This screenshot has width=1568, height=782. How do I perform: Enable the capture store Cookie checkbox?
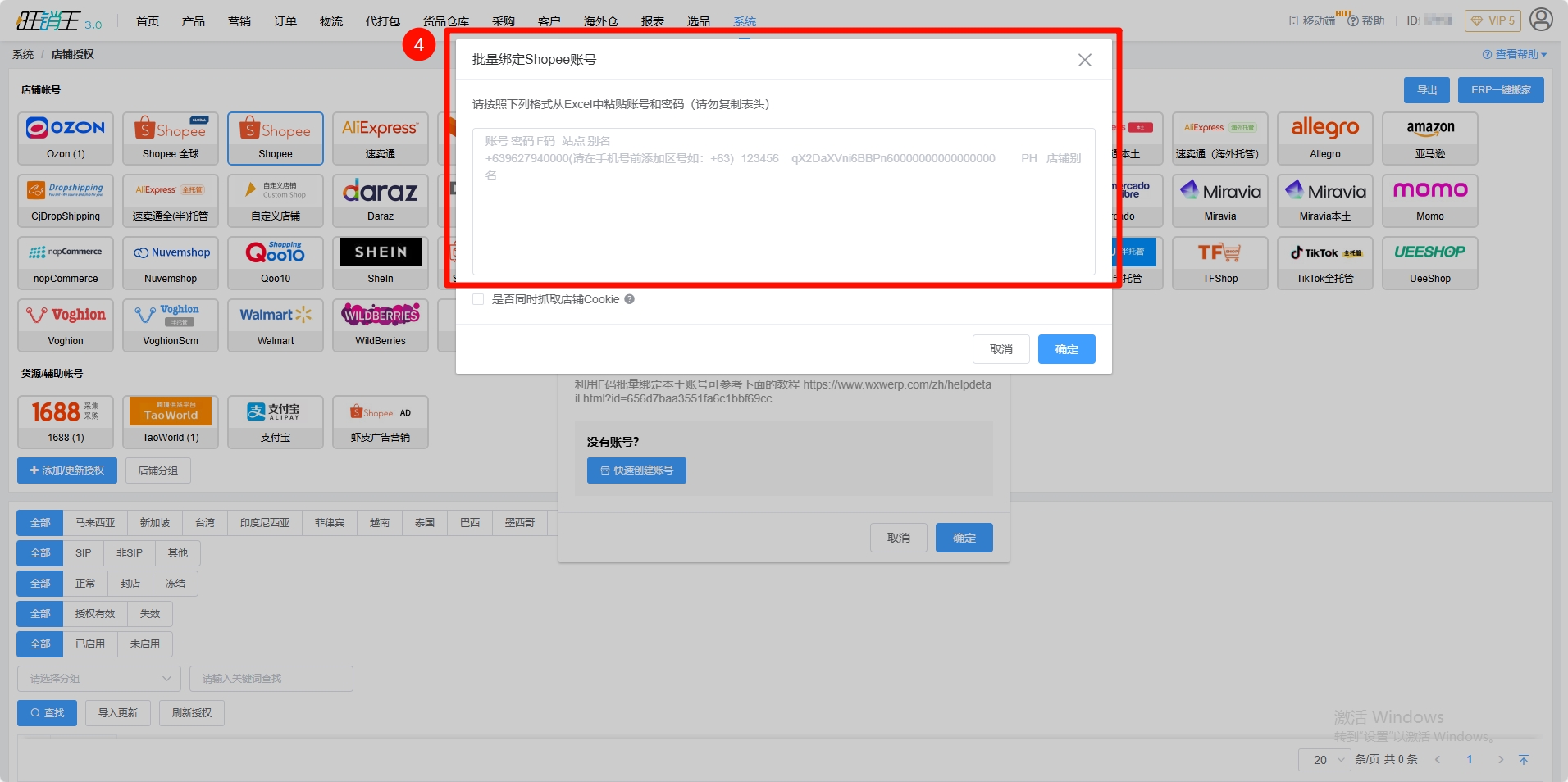click(478, 299)
